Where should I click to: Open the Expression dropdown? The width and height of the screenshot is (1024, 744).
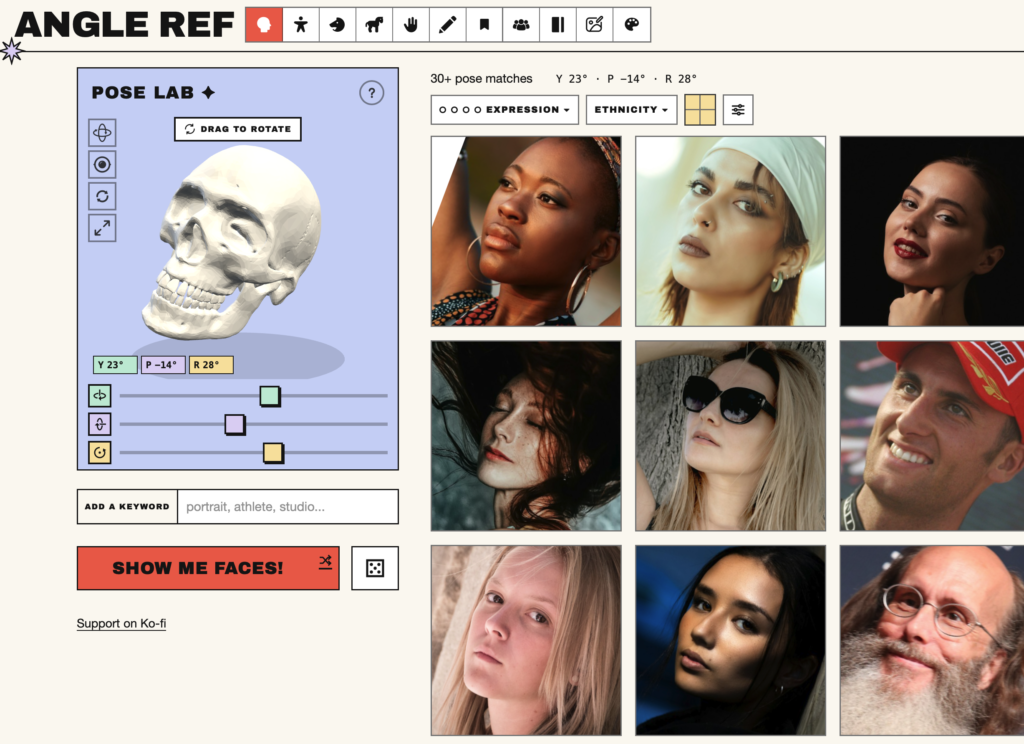tap(504, 110)
